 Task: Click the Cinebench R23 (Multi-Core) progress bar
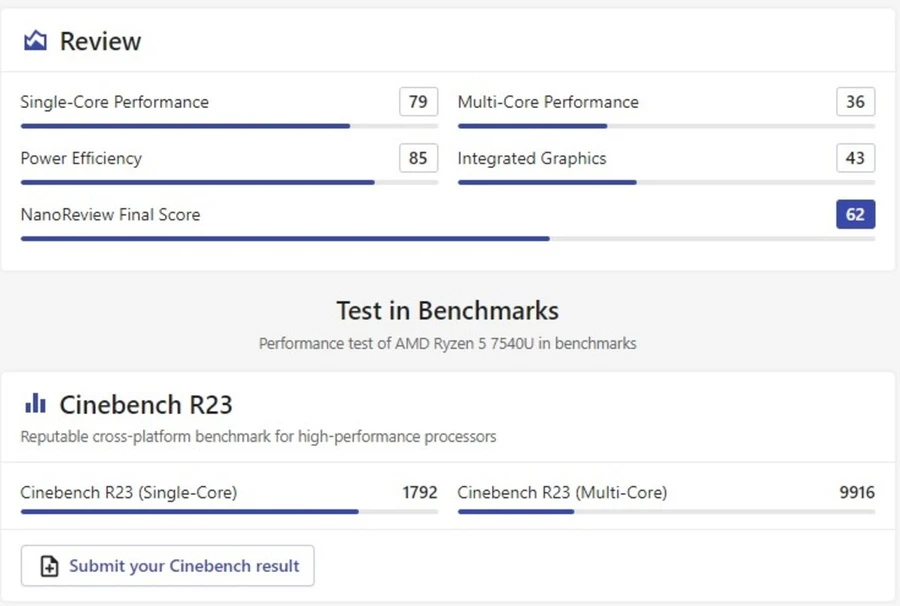(x=666, y=511)
